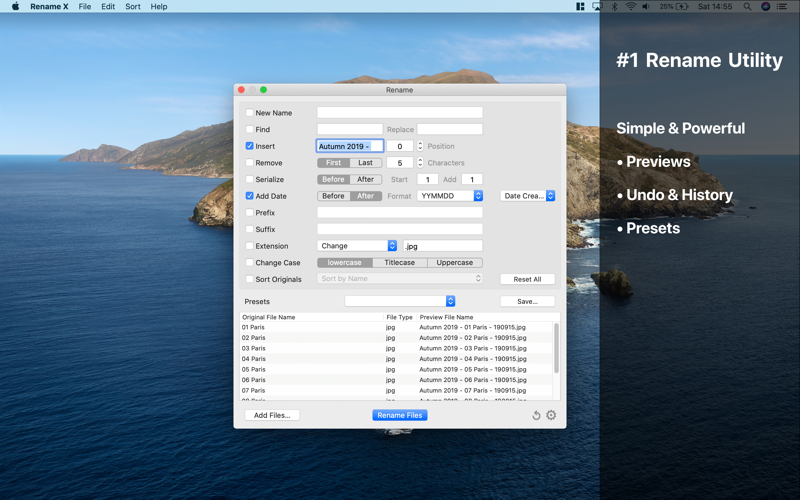Click the Insert Position stepper arrows
Viewport: 800px width, 500px height.
pyautogui.click(x=420, y=146)
